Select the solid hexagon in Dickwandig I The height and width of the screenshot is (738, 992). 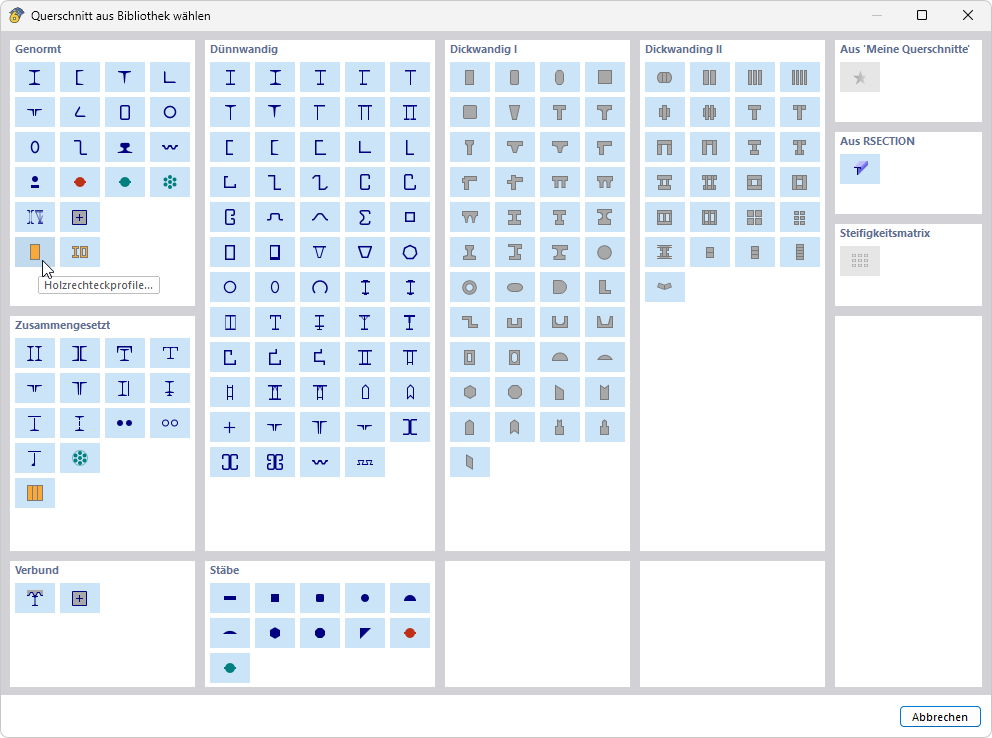tap(470, 392)
